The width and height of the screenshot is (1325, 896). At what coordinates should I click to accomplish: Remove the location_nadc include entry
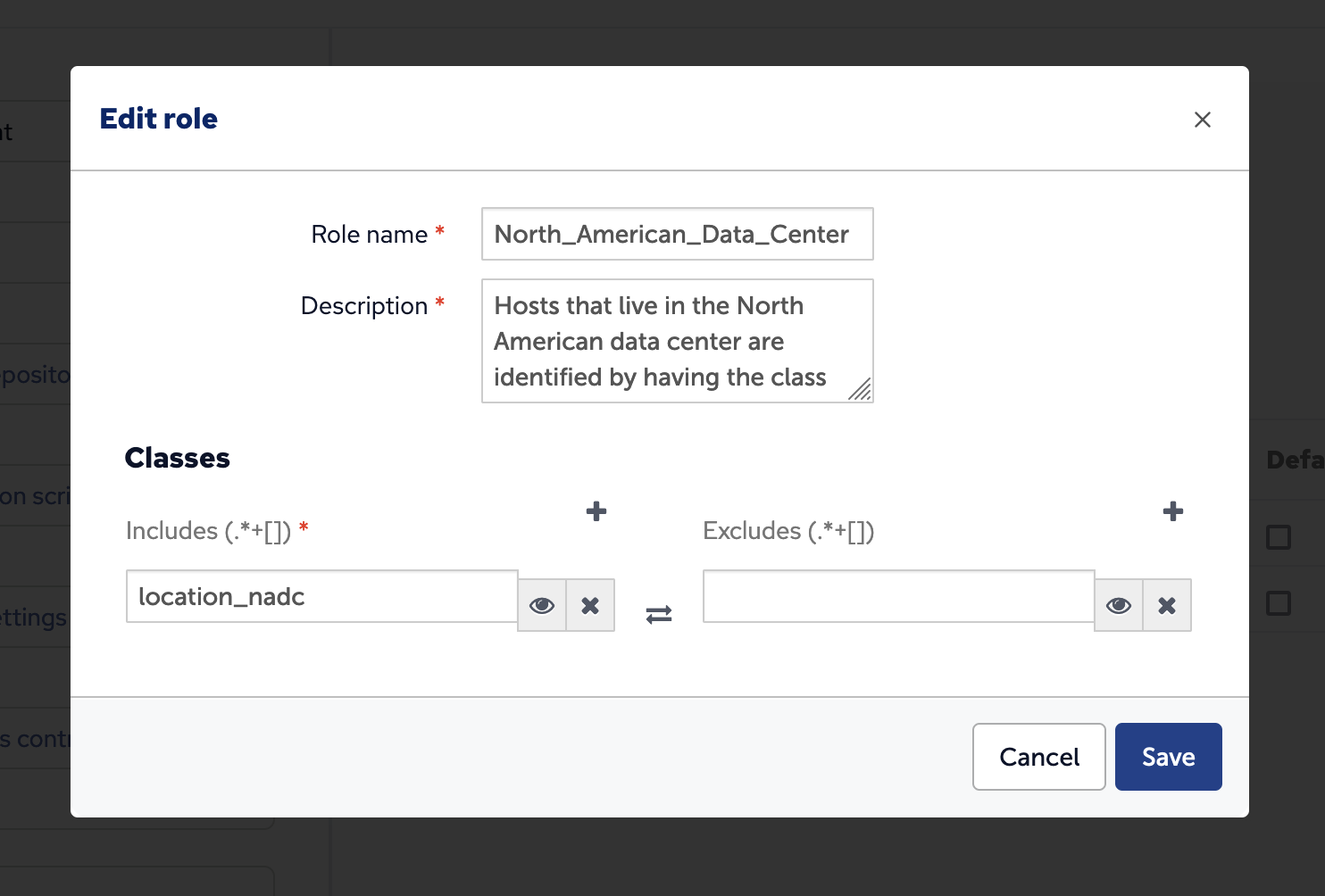click(x=590, y=606)
